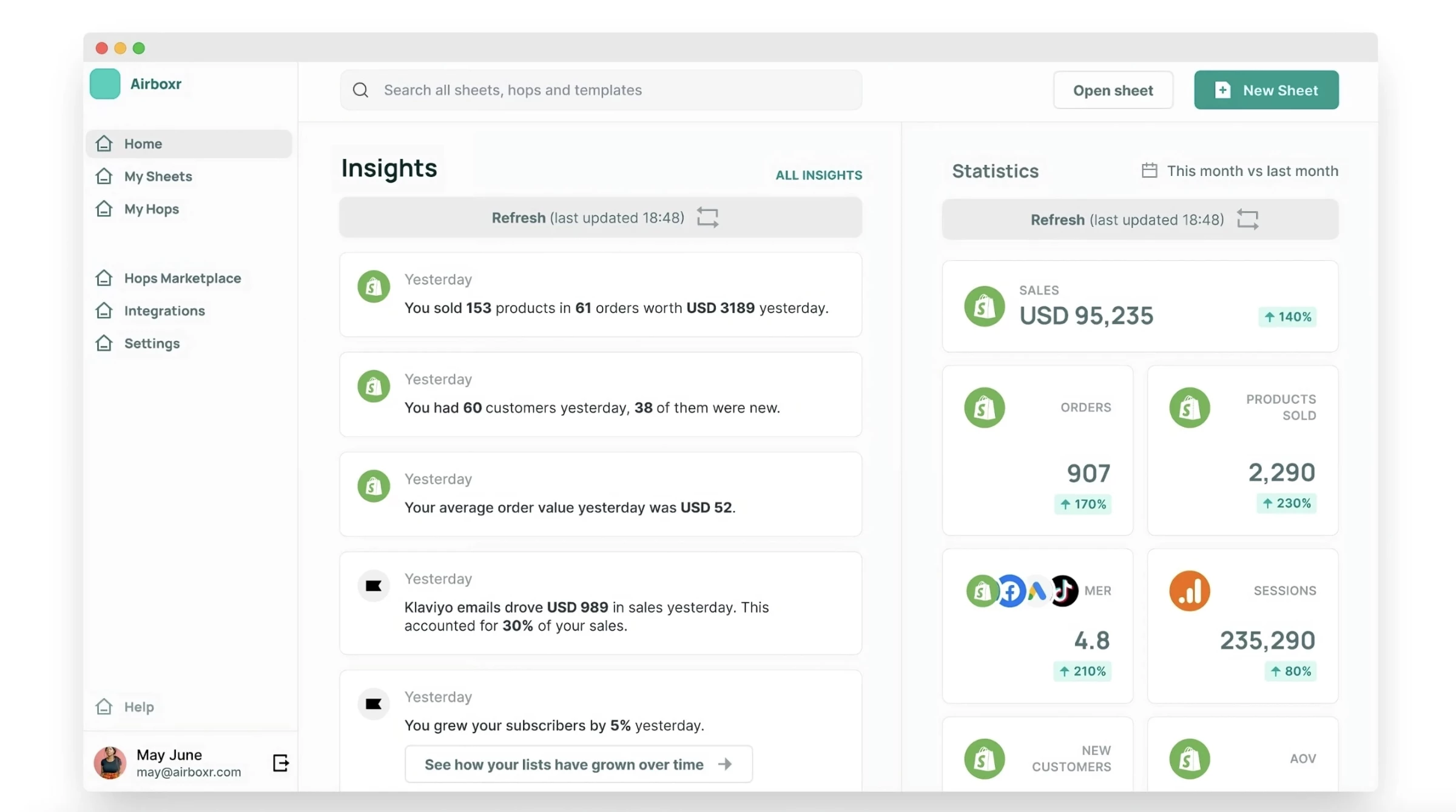Open the This month vs last month selector
This screenshot has width=1456, height=812.
[x=1239, y=170]
